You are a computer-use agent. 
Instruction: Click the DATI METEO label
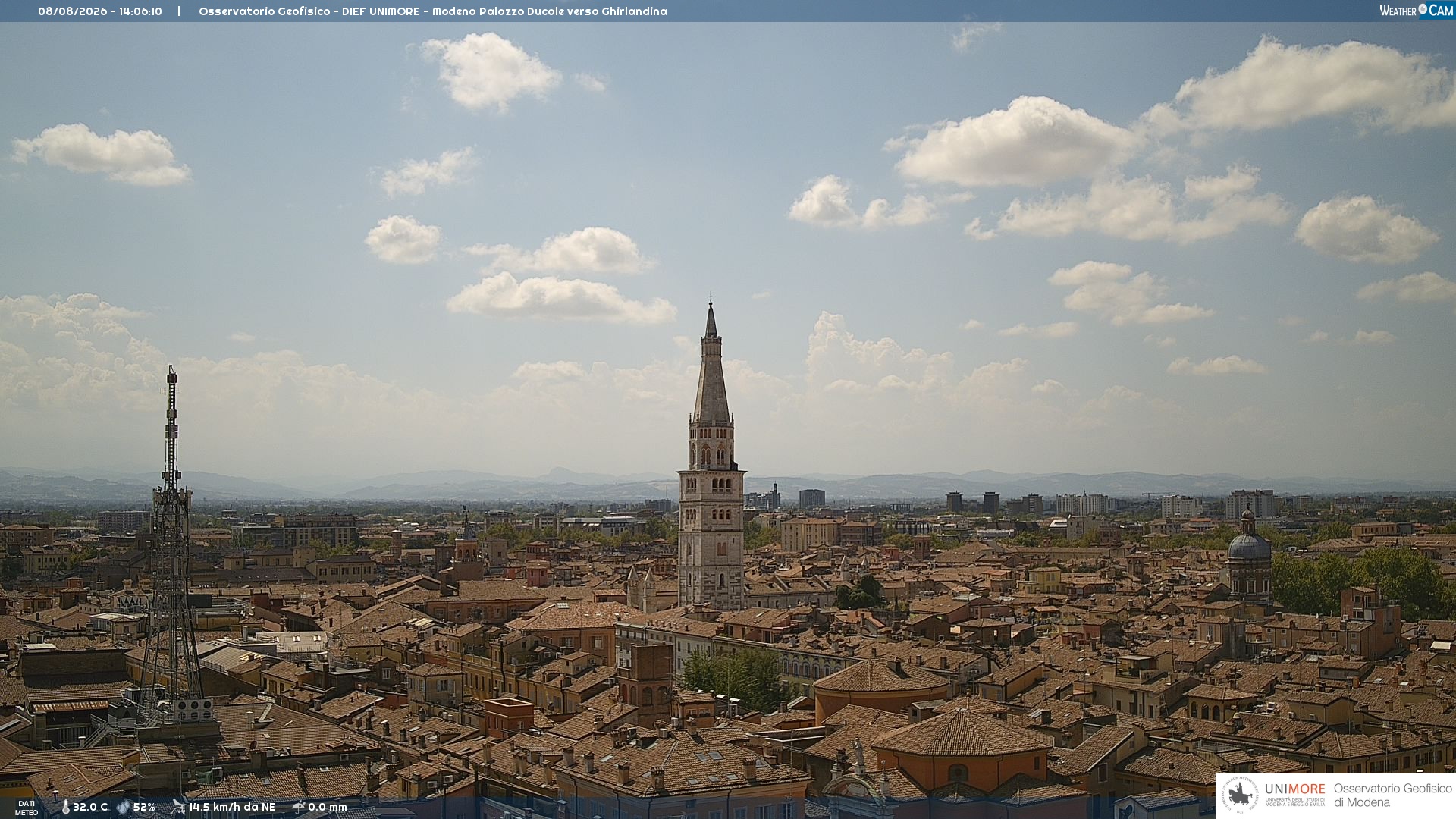click(27, 808)
